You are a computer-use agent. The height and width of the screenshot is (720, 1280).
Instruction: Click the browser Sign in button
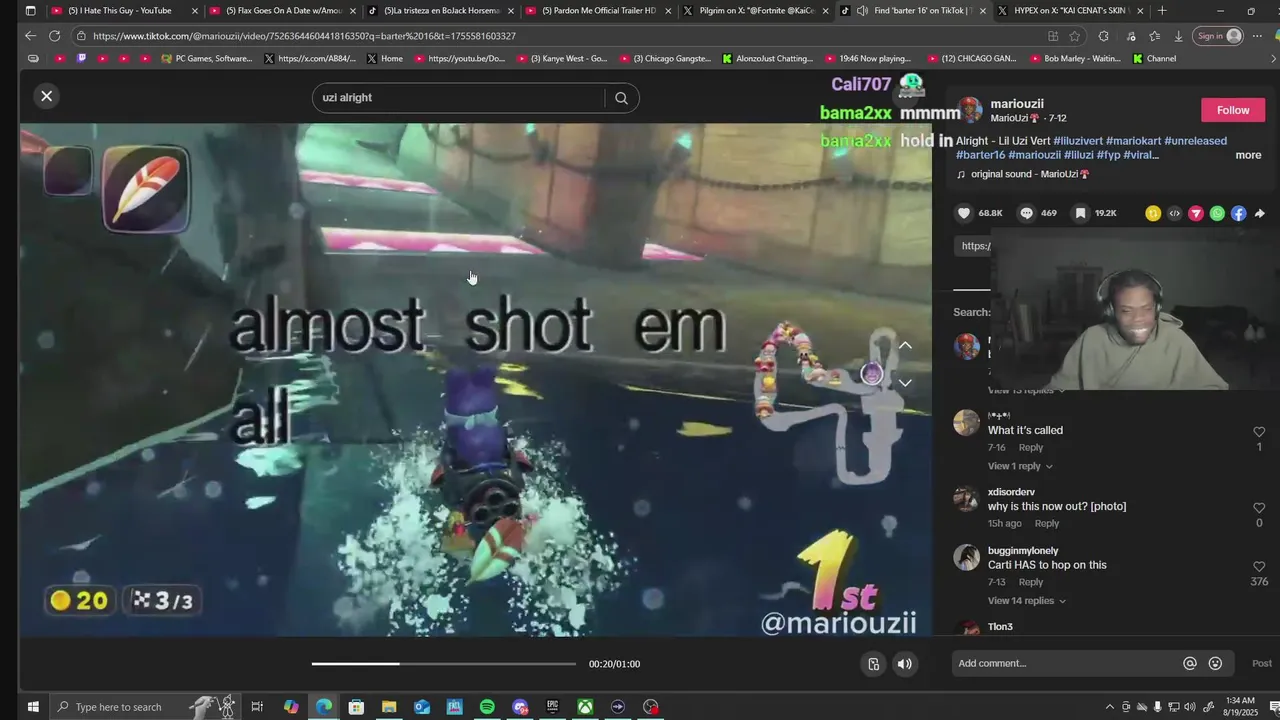(x=1219, y=36)
